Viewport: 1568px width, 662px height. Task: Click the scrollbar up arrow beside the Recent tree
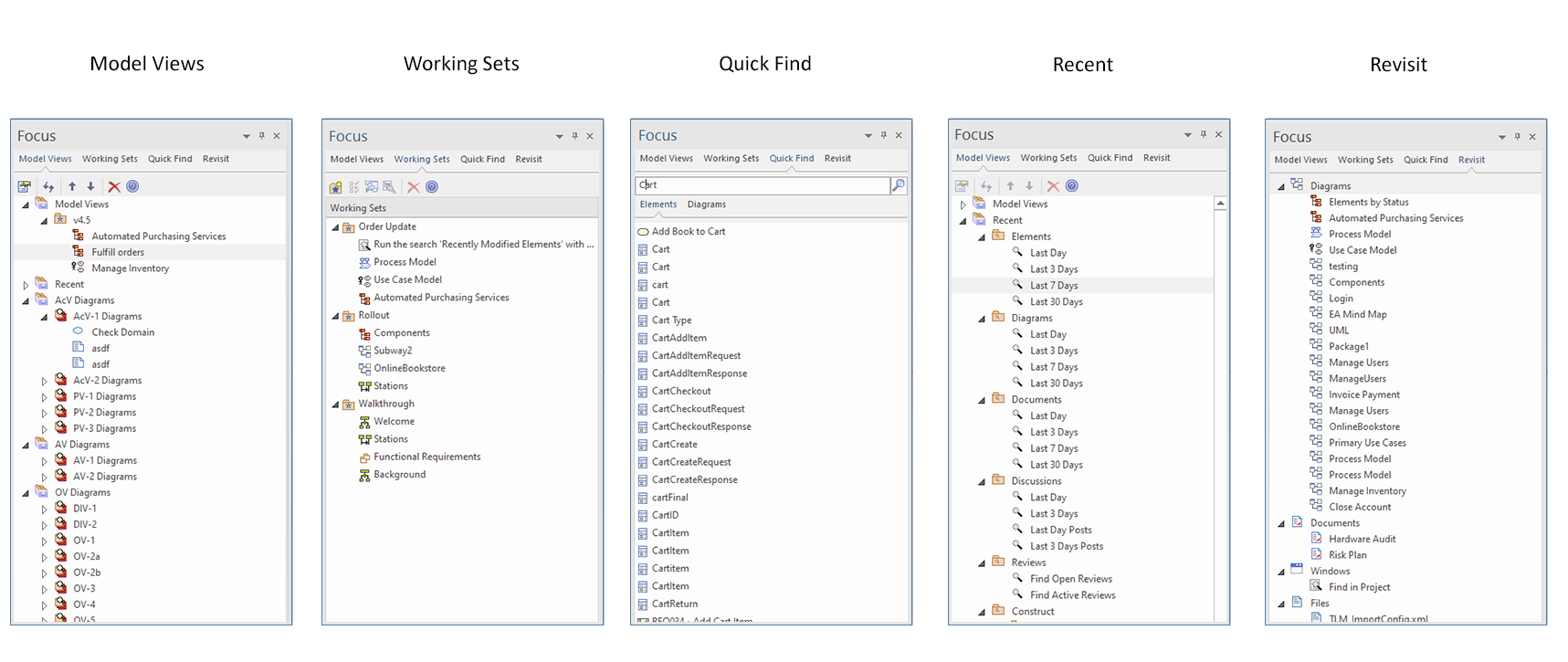click(x=1220, y=204)
